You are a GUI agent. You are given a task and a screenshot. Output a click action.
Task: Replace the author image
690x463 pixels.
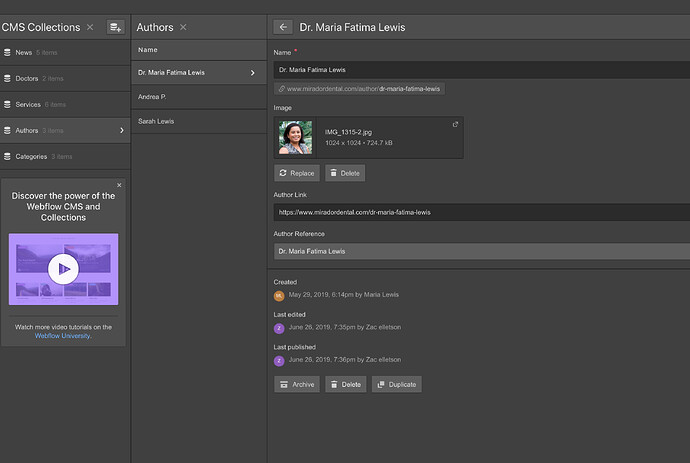click(x=296, y=173)
